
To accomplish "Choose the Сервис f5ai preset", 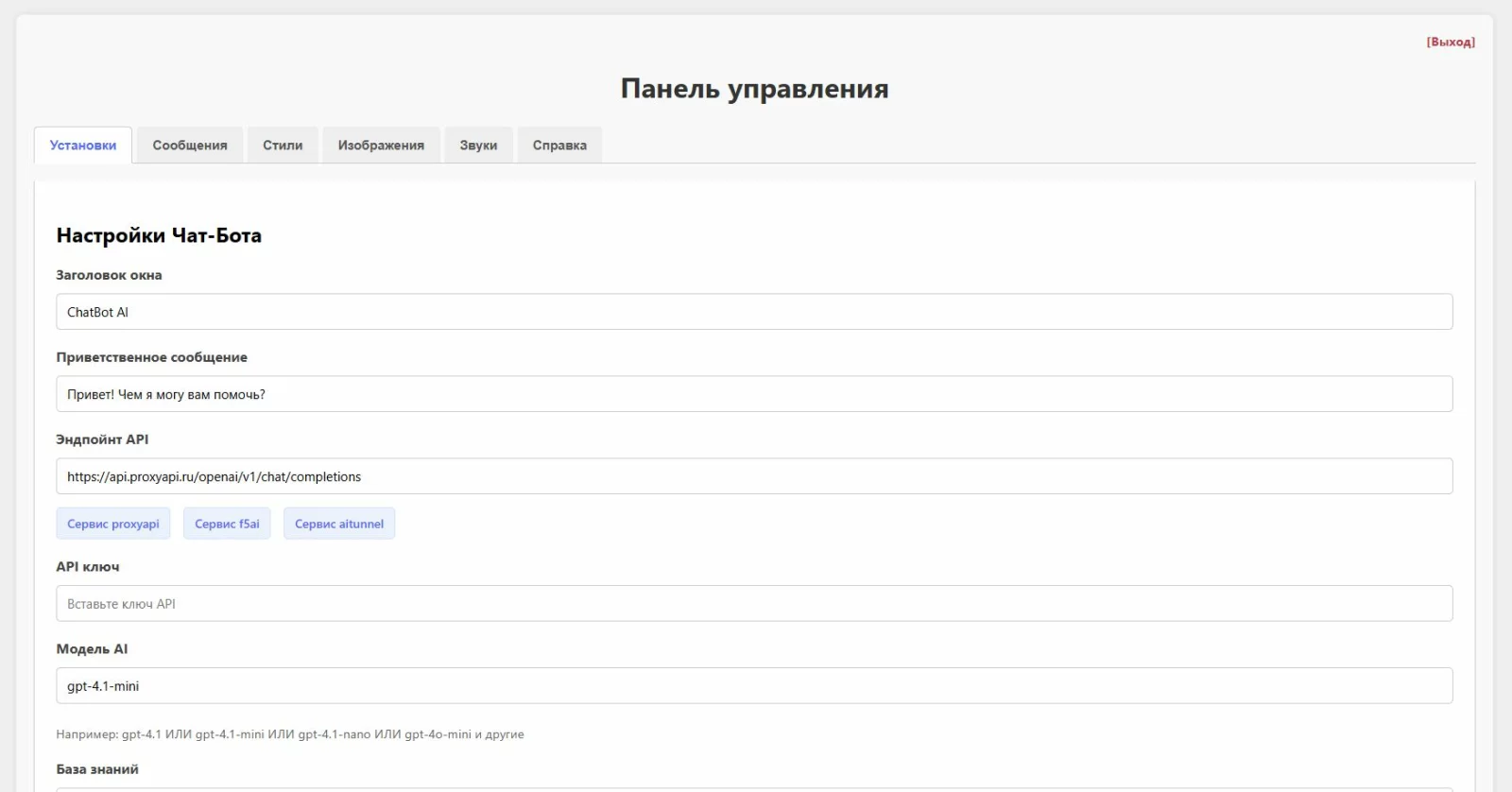I will (227, 524).
